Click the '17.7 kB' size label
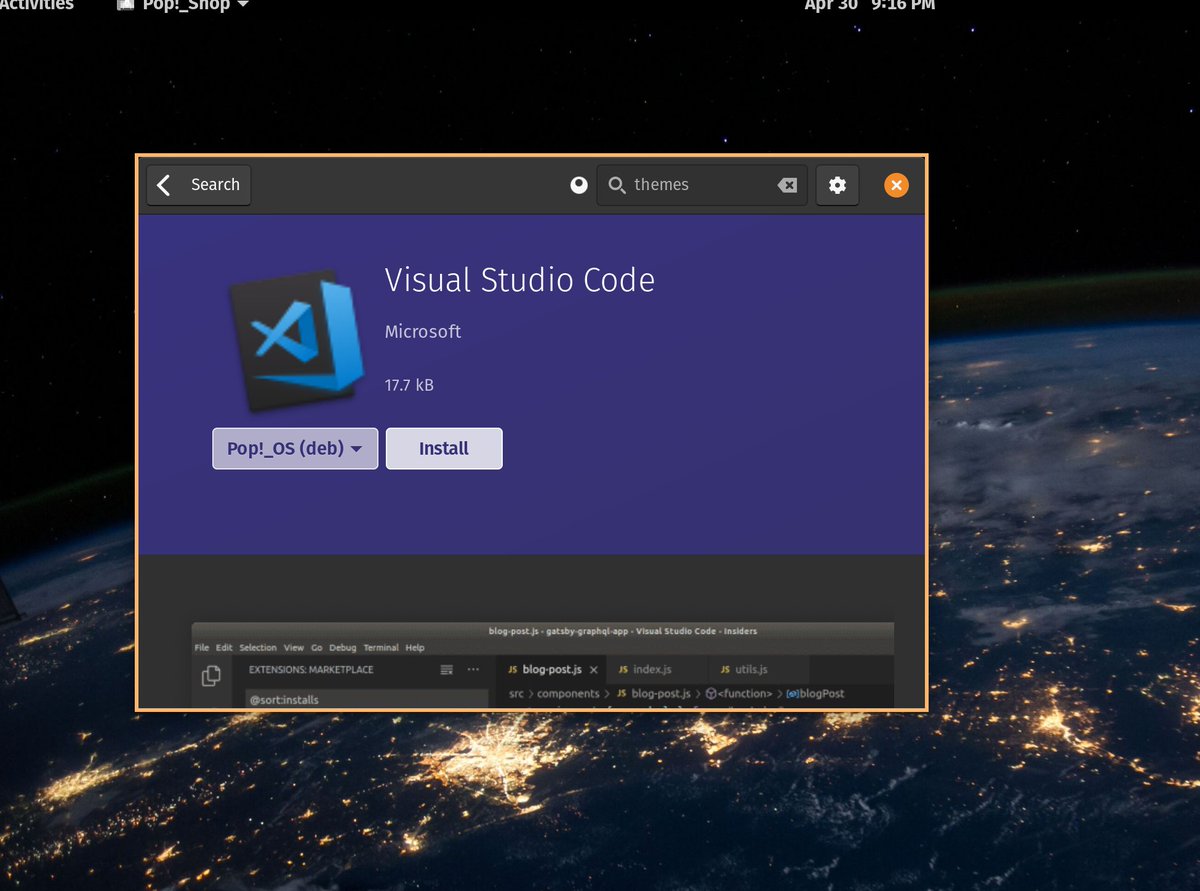 point(409,385)
